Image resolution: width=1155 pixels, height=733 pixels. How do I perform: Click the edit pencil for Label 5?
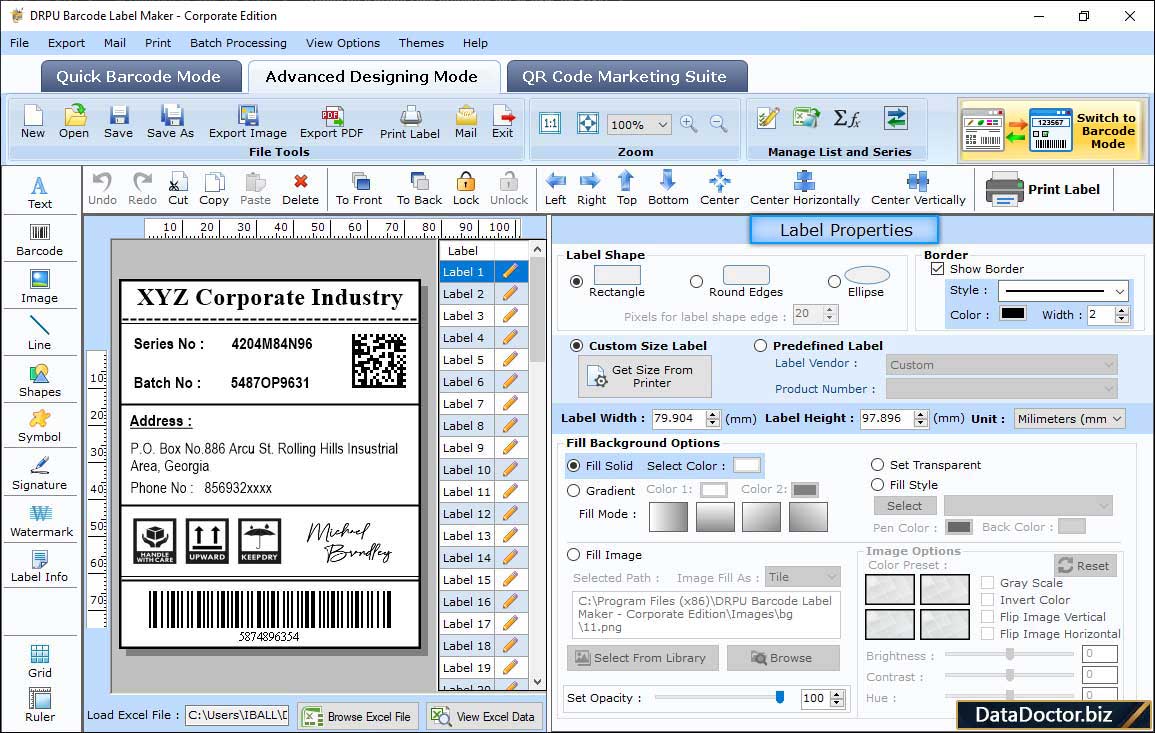tap(510, 360)
